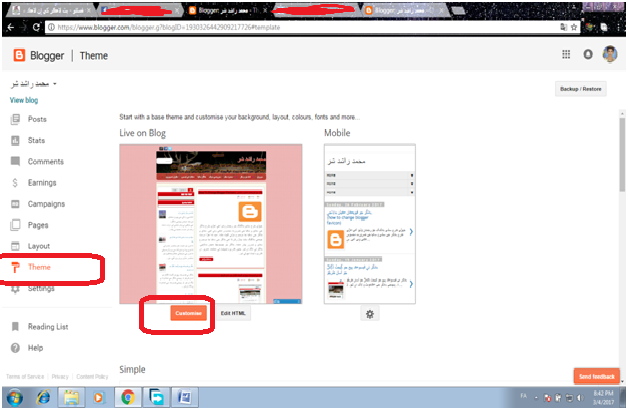
Task: Follow the View blog link
Action: 24,100
